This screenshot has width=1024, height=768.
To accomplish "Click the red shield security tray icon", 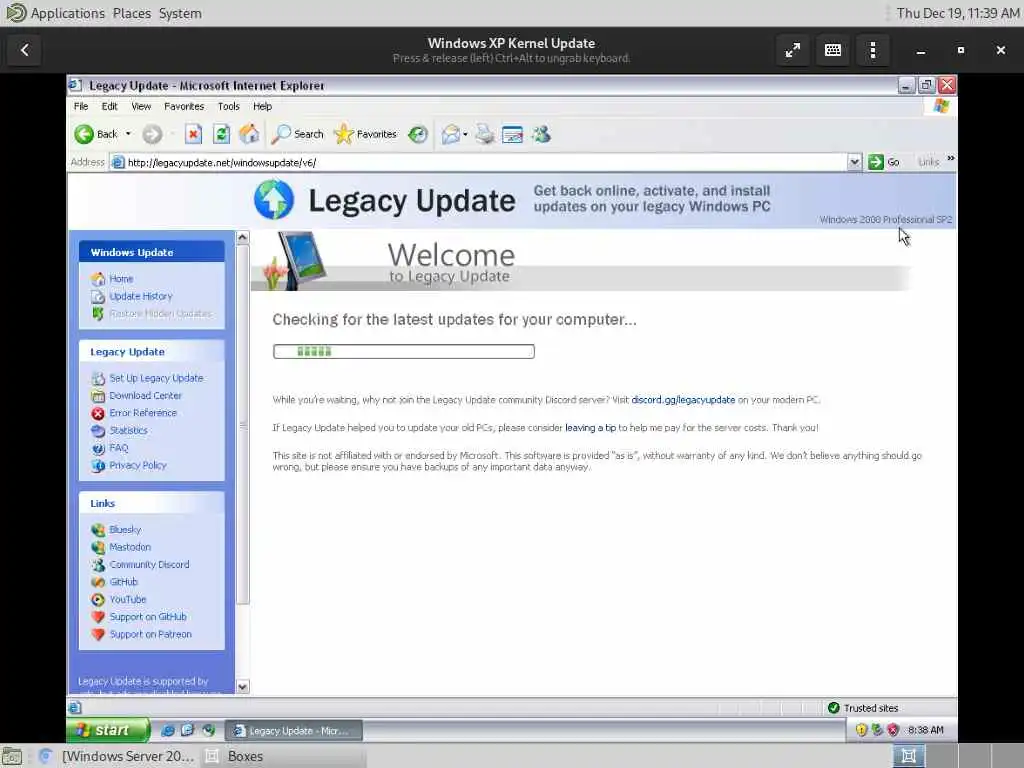I will point(893,730).
